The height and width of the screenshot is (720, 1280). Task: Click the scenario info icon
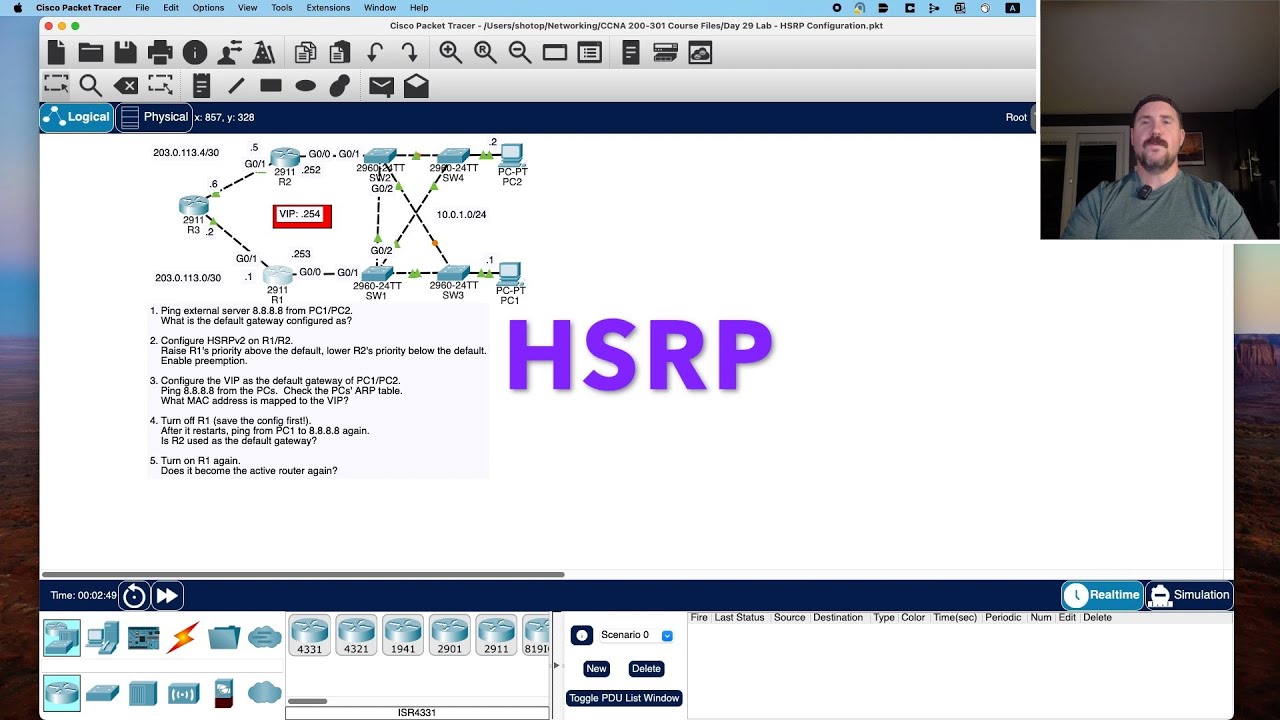(582, 636)
